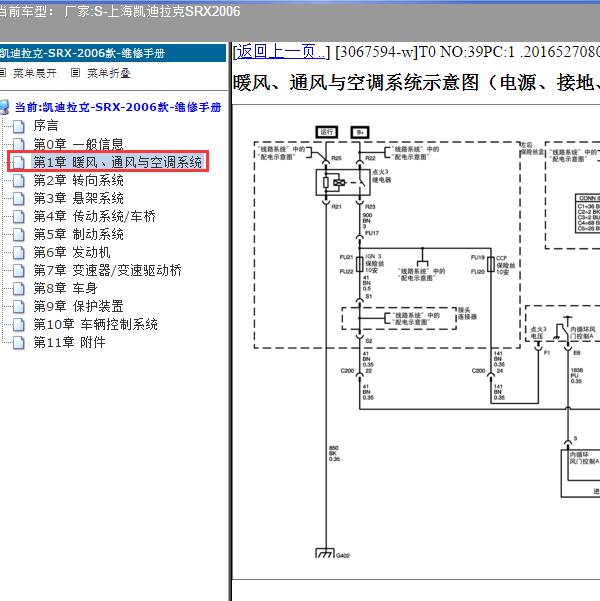Click page icon beside 第1章 暖风、通风与空调系统
600x601 pixels.
pyautogui.click(x=18, y=162)
